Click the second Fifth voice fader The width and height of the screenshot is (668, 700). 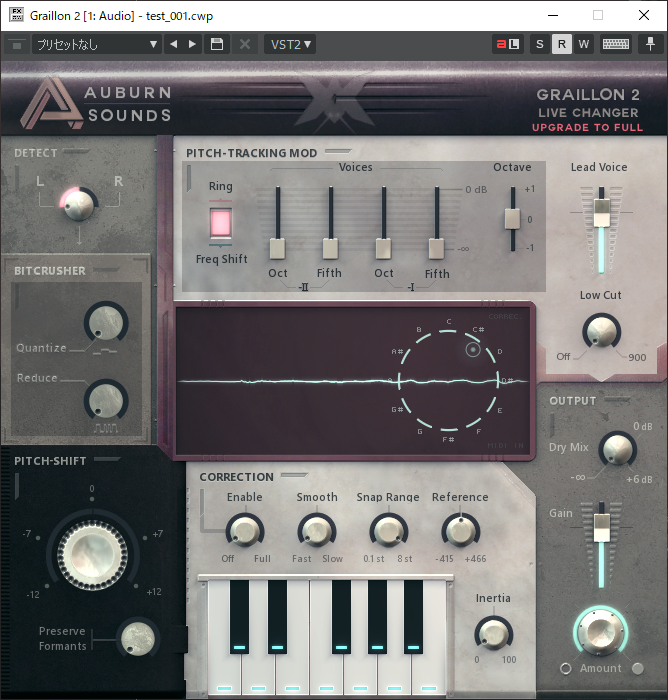pos(436,249)
